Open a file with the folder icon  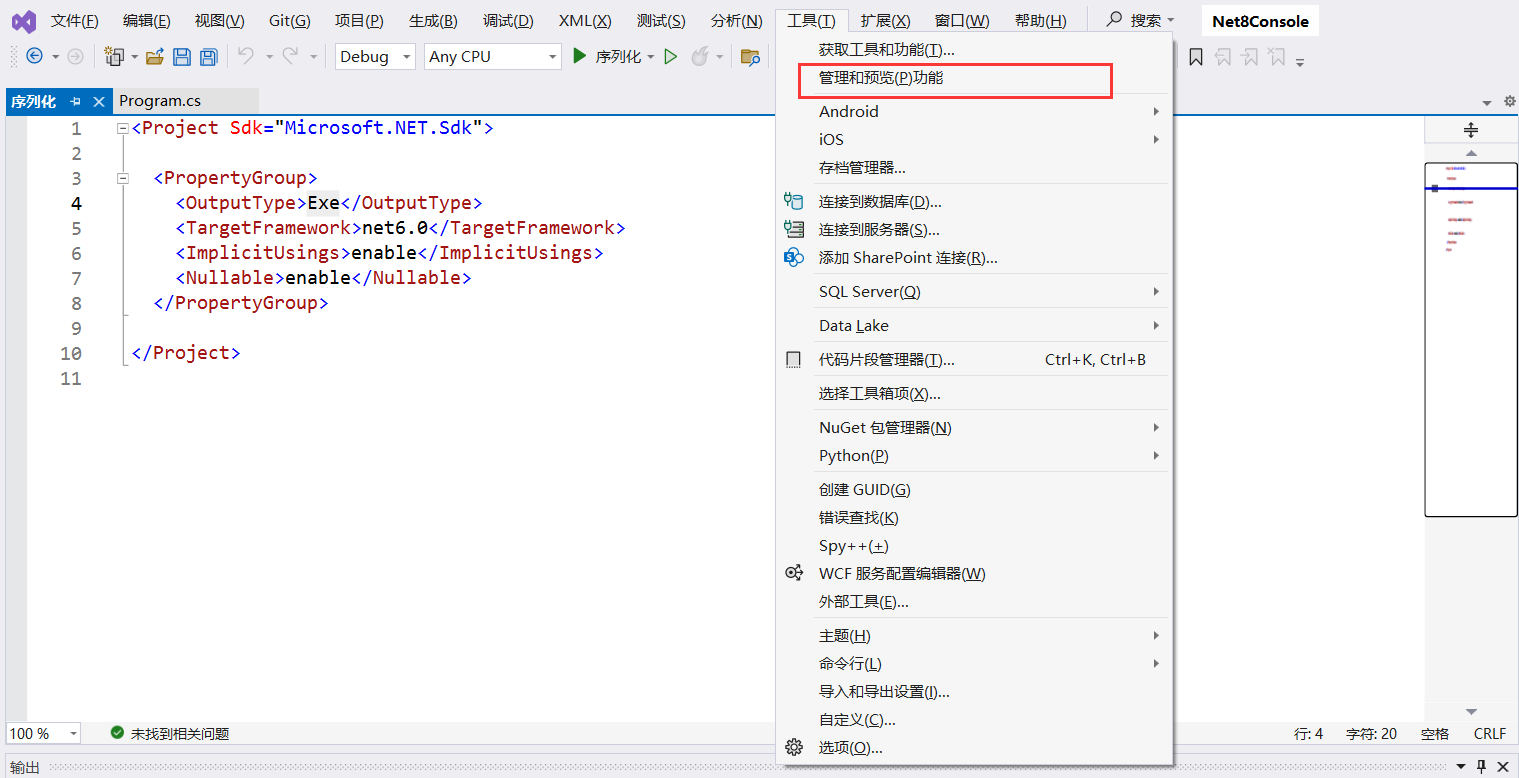tap(154, 57)
